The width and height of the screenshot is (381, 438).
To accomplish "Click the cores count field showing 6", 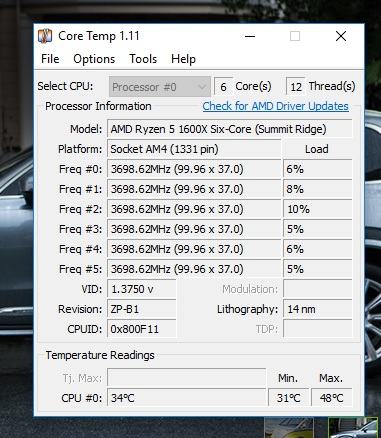I will (223, 87).
